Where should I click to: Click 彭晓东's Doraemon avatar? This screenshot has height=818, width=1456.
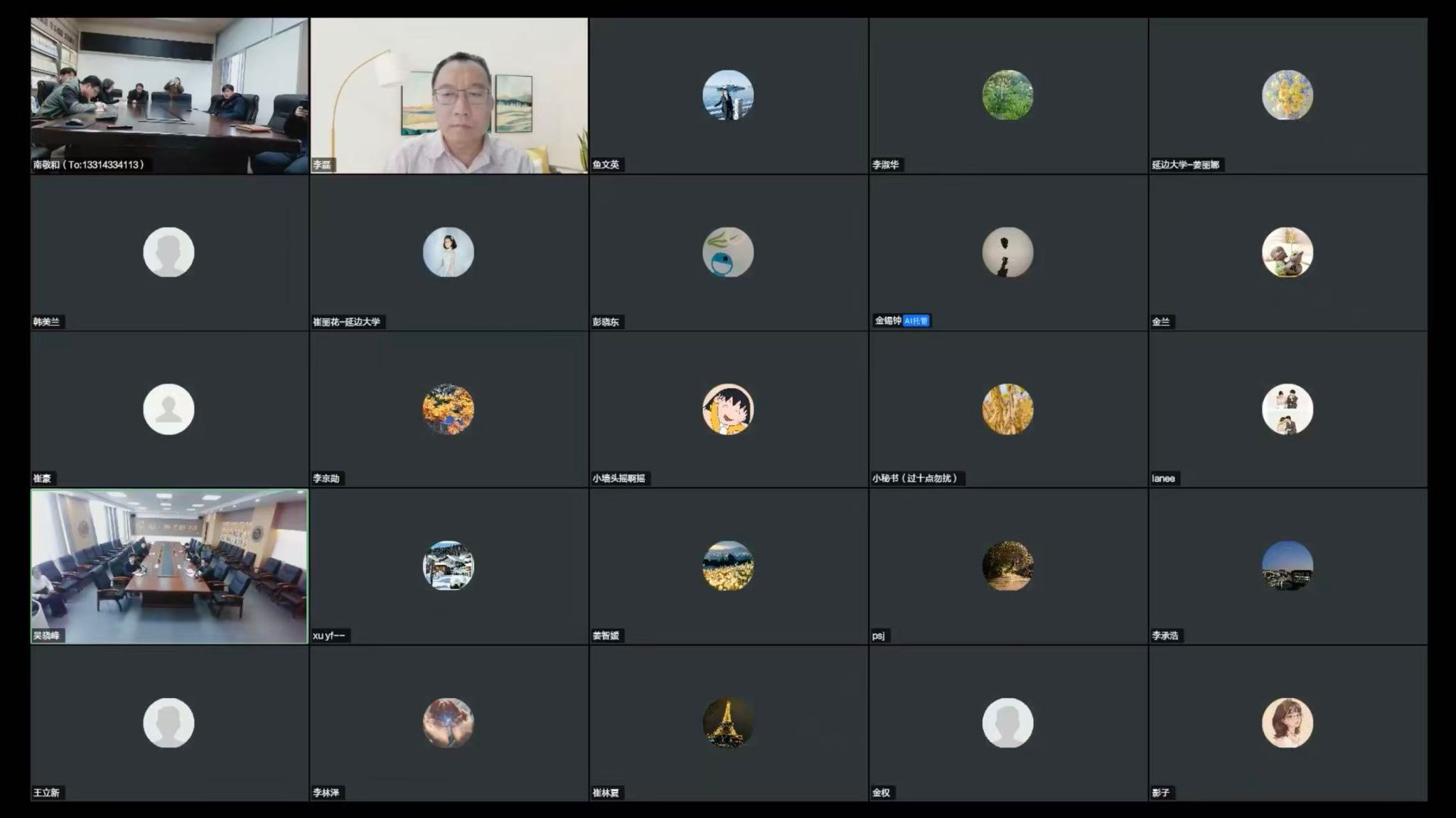(x=728, y=252)
